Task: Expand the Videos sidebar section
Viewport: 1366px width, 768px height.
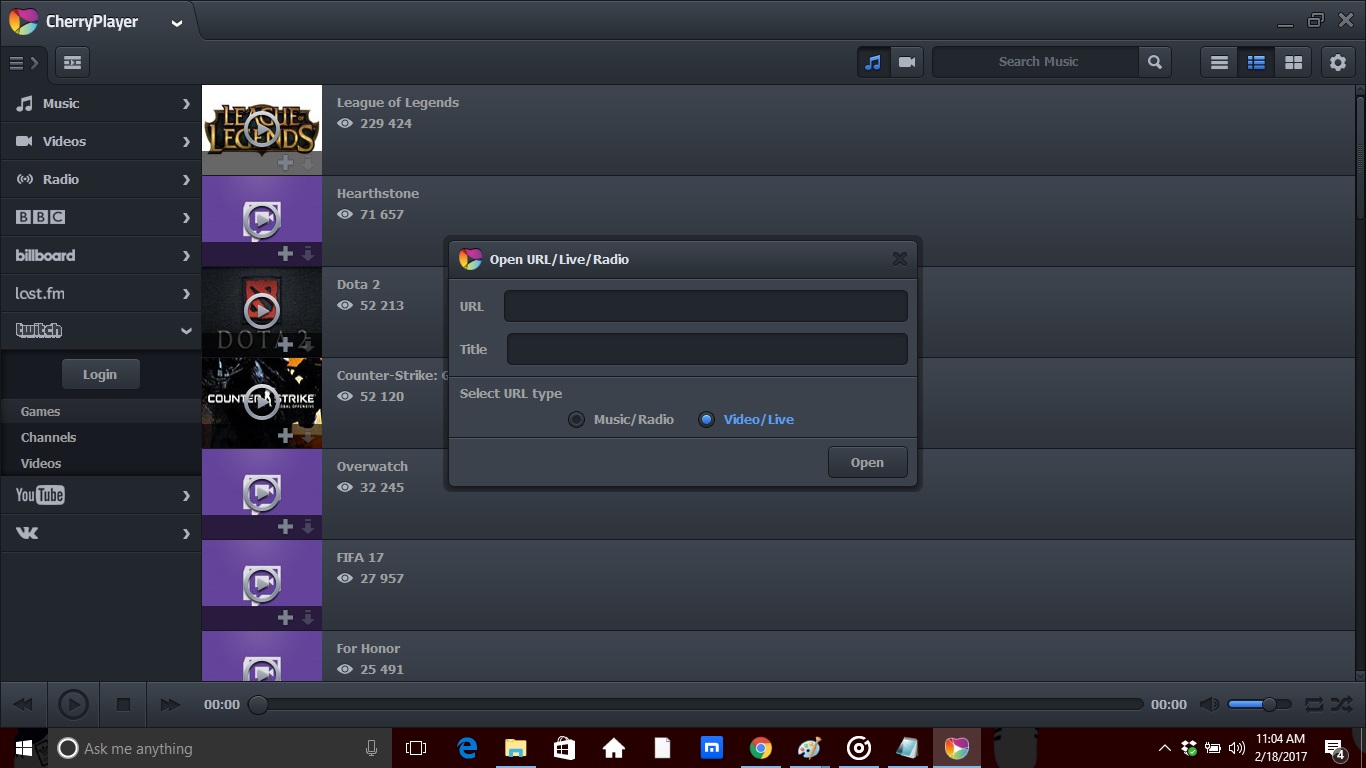Action: coord(100,141)
